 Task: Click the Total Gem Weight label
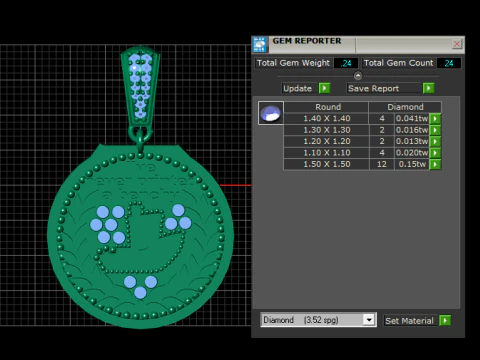(x=293, y=63)
